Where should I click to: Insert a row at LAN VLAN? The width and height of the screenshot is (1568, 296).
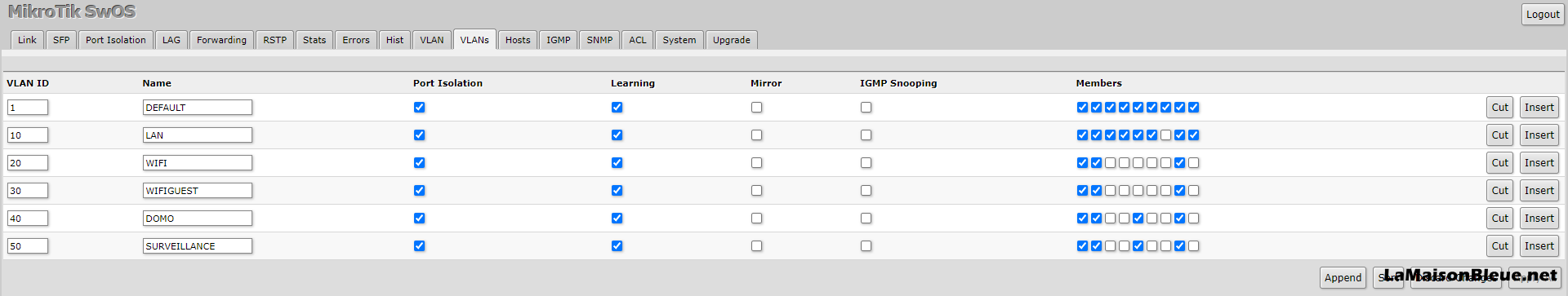pos(1539,135)
